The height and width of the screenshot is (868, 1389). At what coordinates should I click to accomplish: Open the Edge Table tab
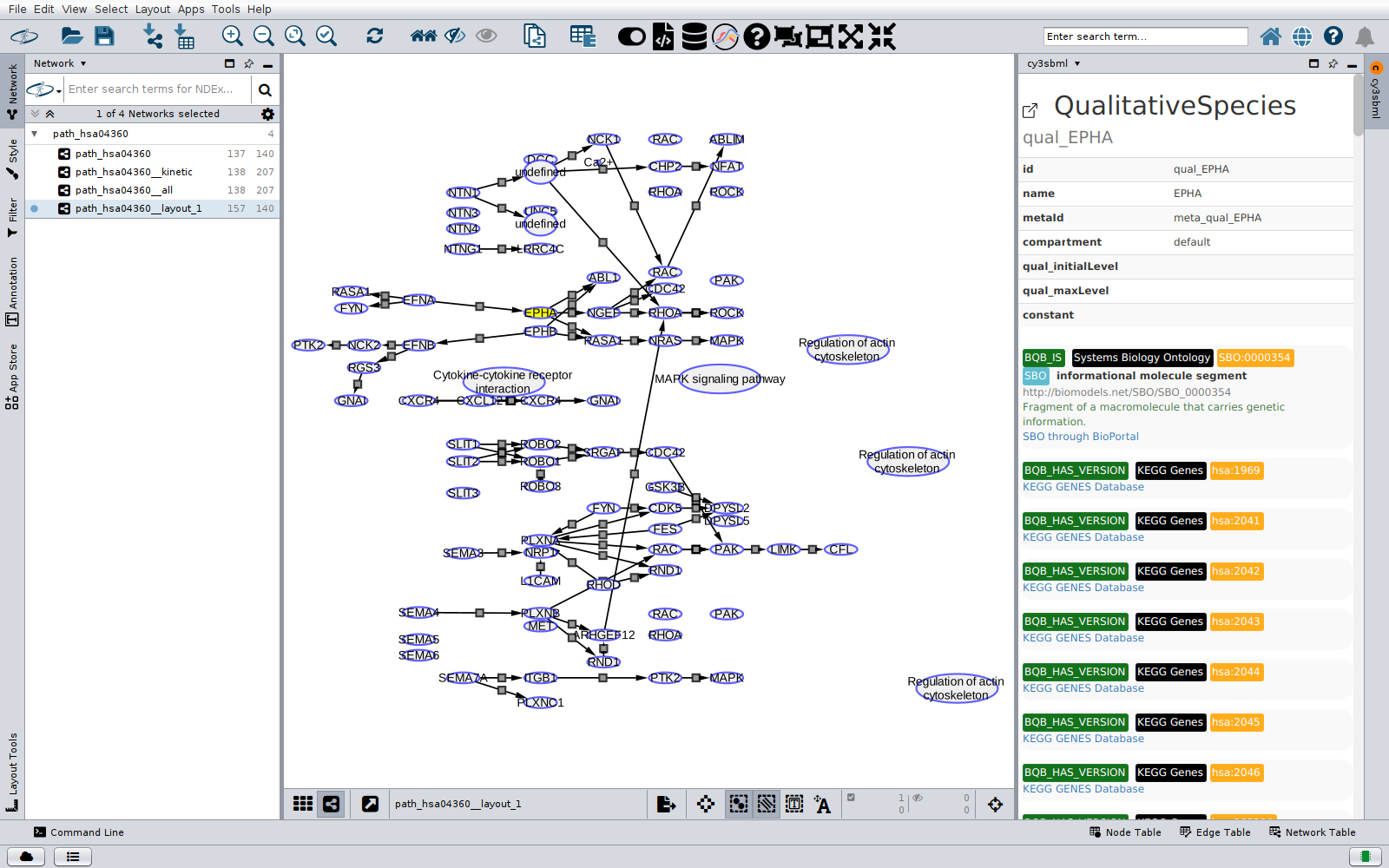1215,832
